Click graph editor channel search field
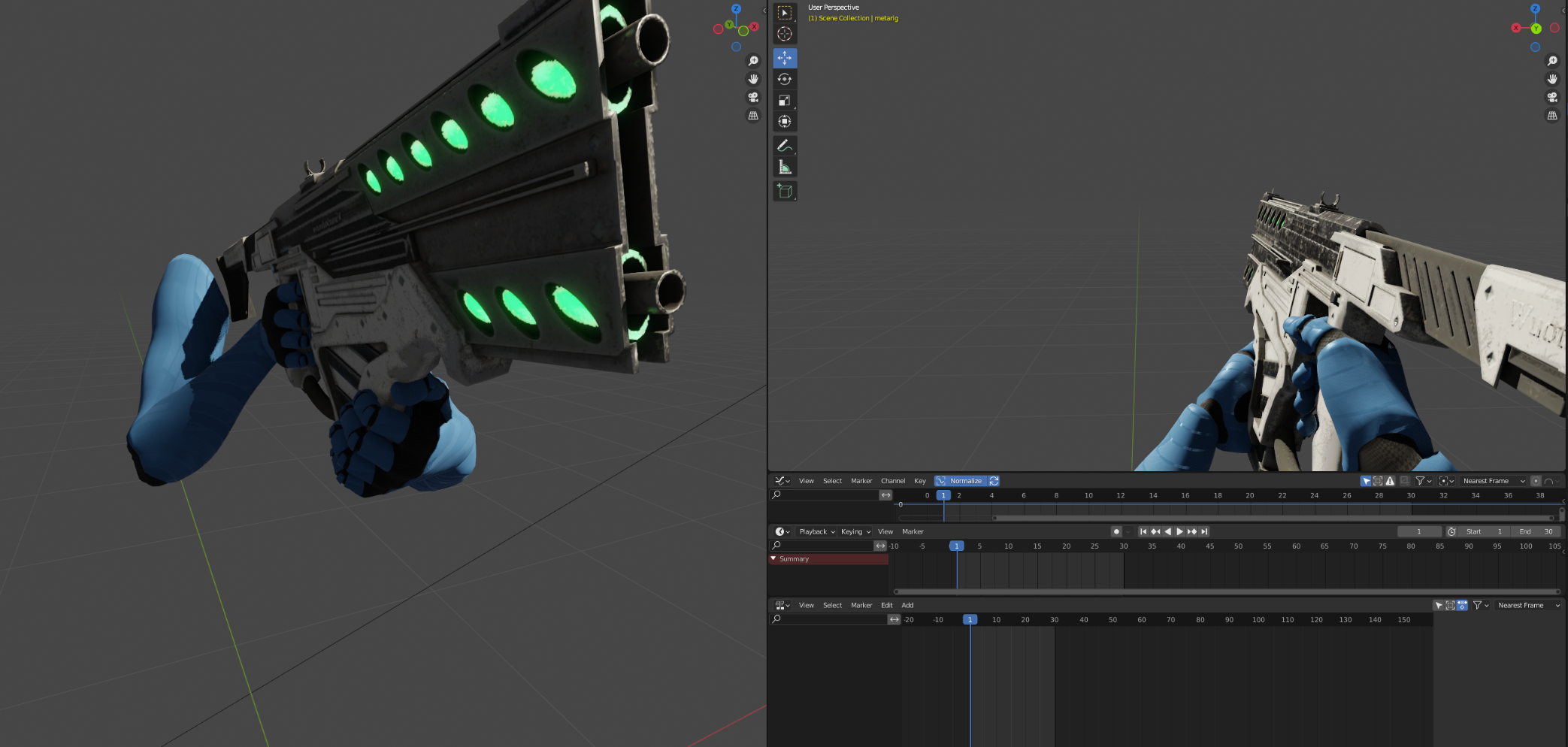The width and height of the screenshot is (1568, 747). (824, 494)
